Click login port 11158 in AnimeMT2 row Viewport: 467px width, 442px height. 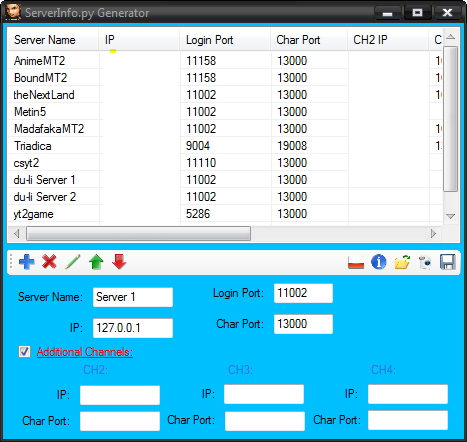point(201,61)
